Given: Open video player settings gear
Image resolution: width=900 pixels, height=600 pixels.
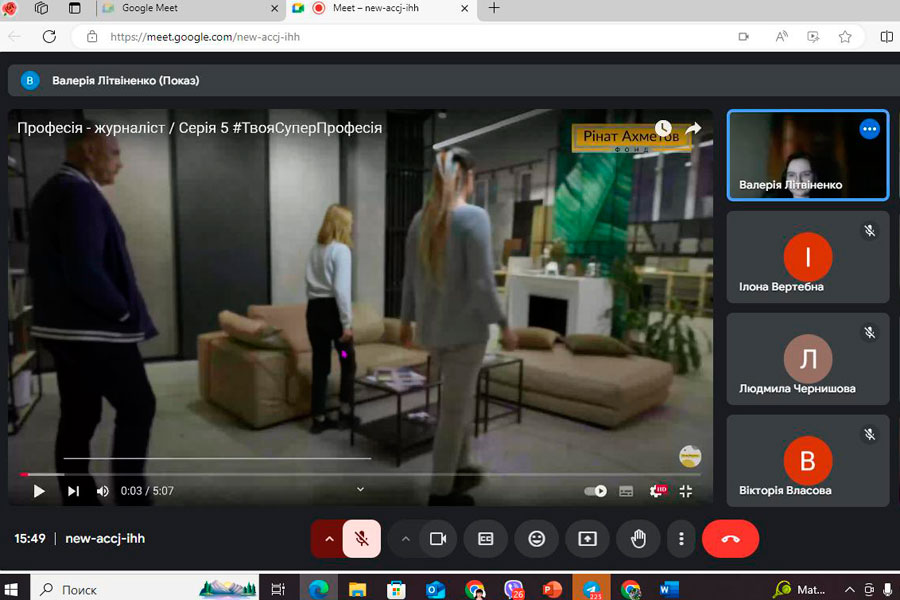Looking at the screenshot, I should point(658,491).
